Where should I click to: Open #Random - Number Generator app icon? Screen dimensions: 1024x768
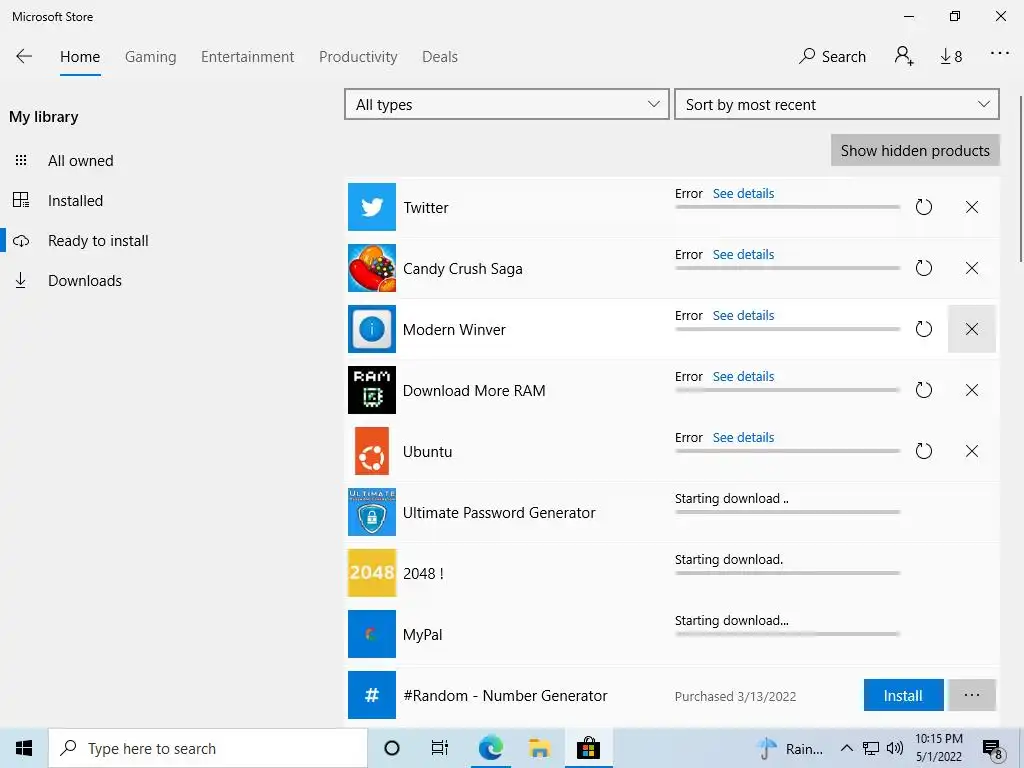372,695
